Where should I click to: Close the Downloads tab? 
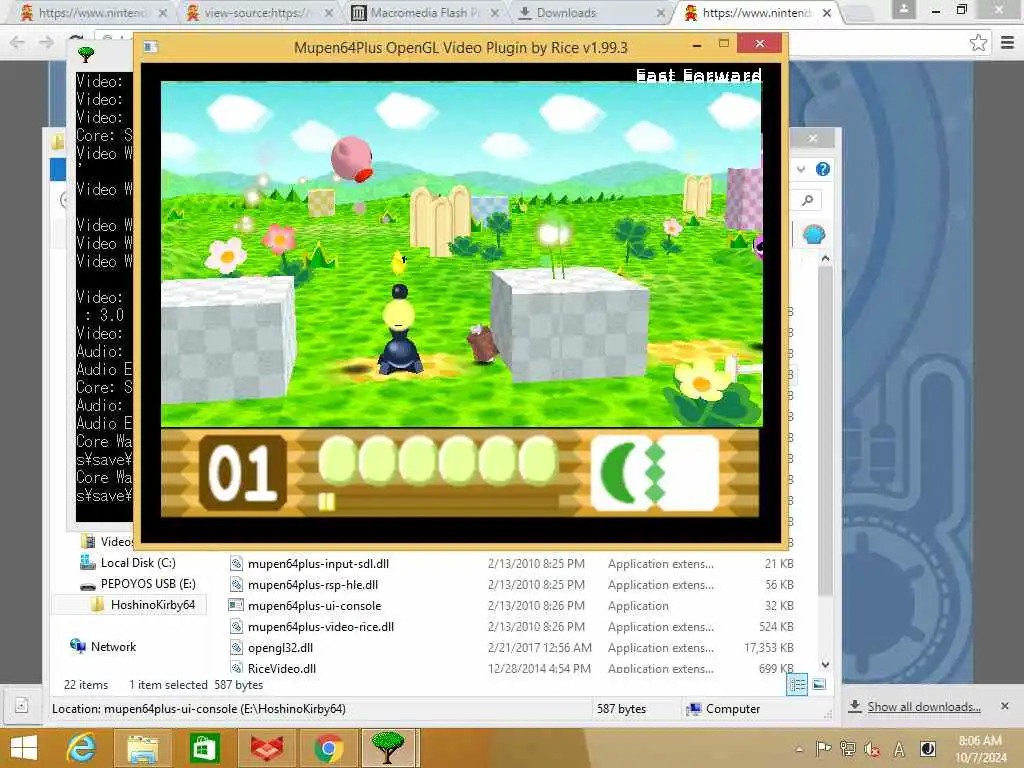[660, 13]
